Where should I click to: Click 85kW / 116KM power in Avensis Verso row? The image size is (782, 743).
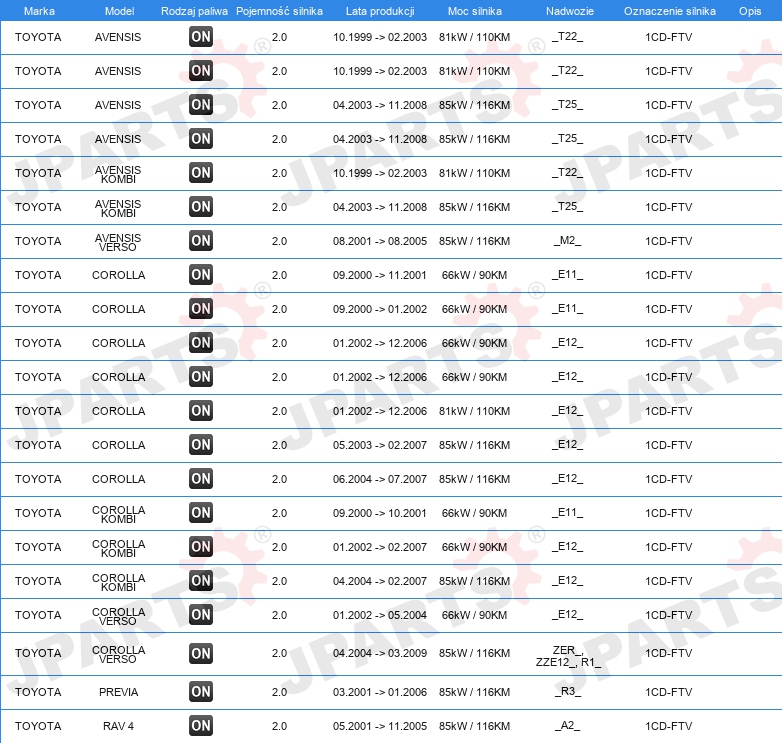(x=474, y=241)
